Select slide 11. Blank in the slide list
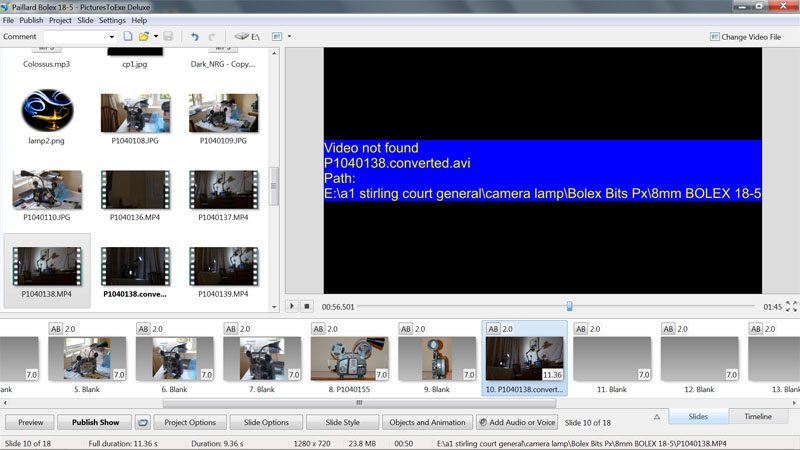This screenshot has width=800, height=450. [x=612, y=359]
